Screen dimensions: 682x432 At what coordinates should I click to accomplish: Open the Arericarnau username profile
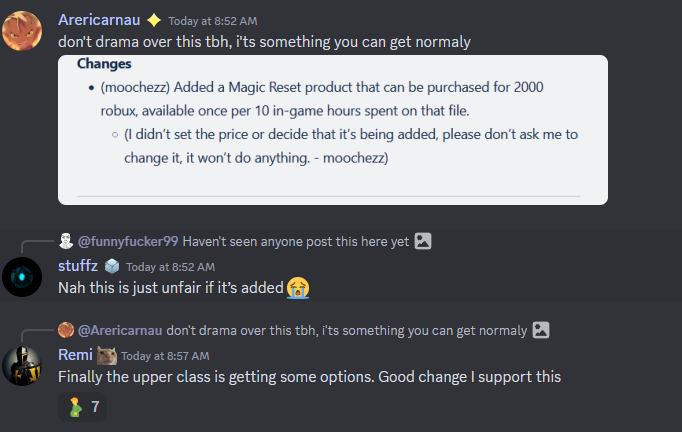[x=98, y=20]
